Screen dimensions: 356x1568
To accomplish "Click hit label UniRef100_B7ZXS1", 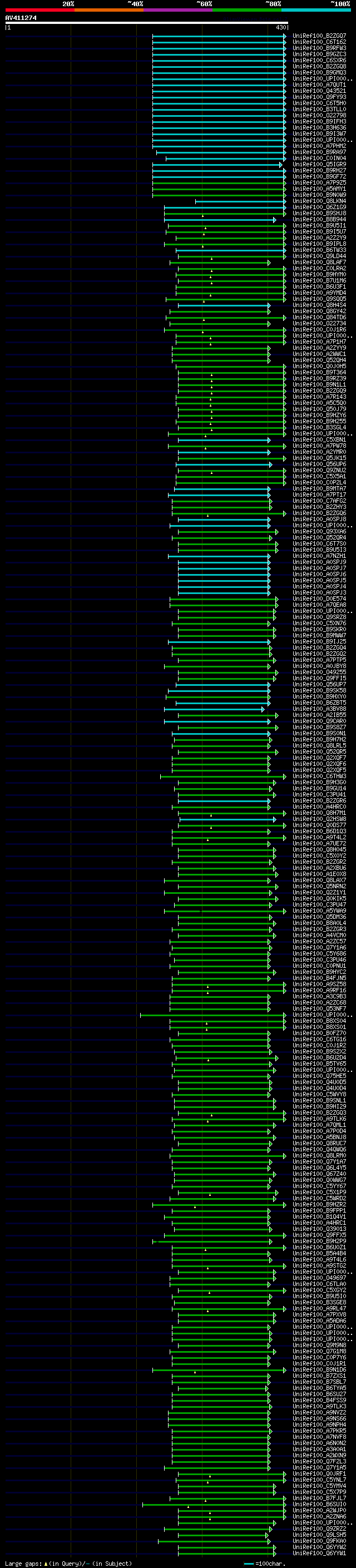I will coord(319,1376).
